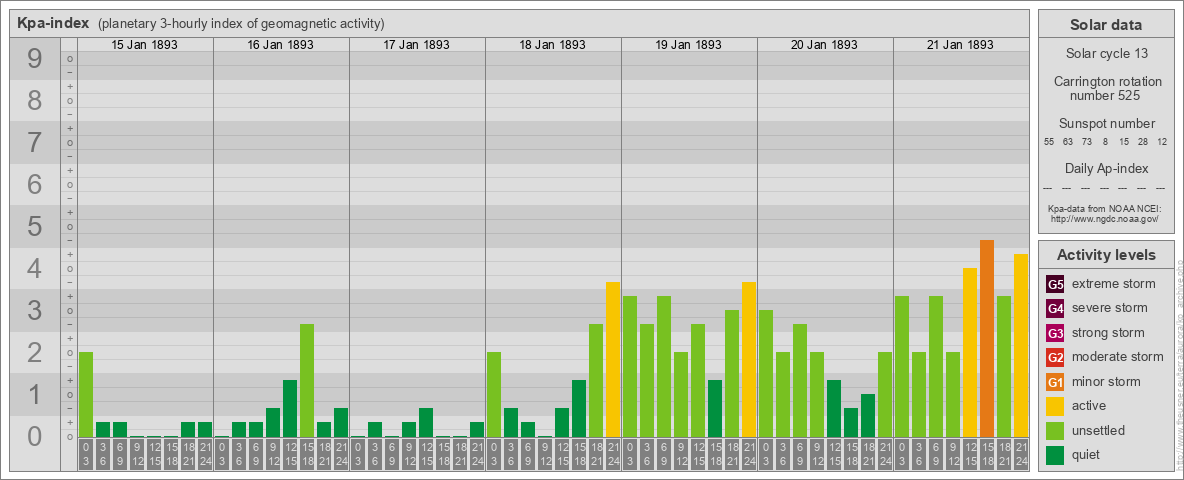Click the y-axis scale number 7
1184x480 pixels.
point(34,143)
